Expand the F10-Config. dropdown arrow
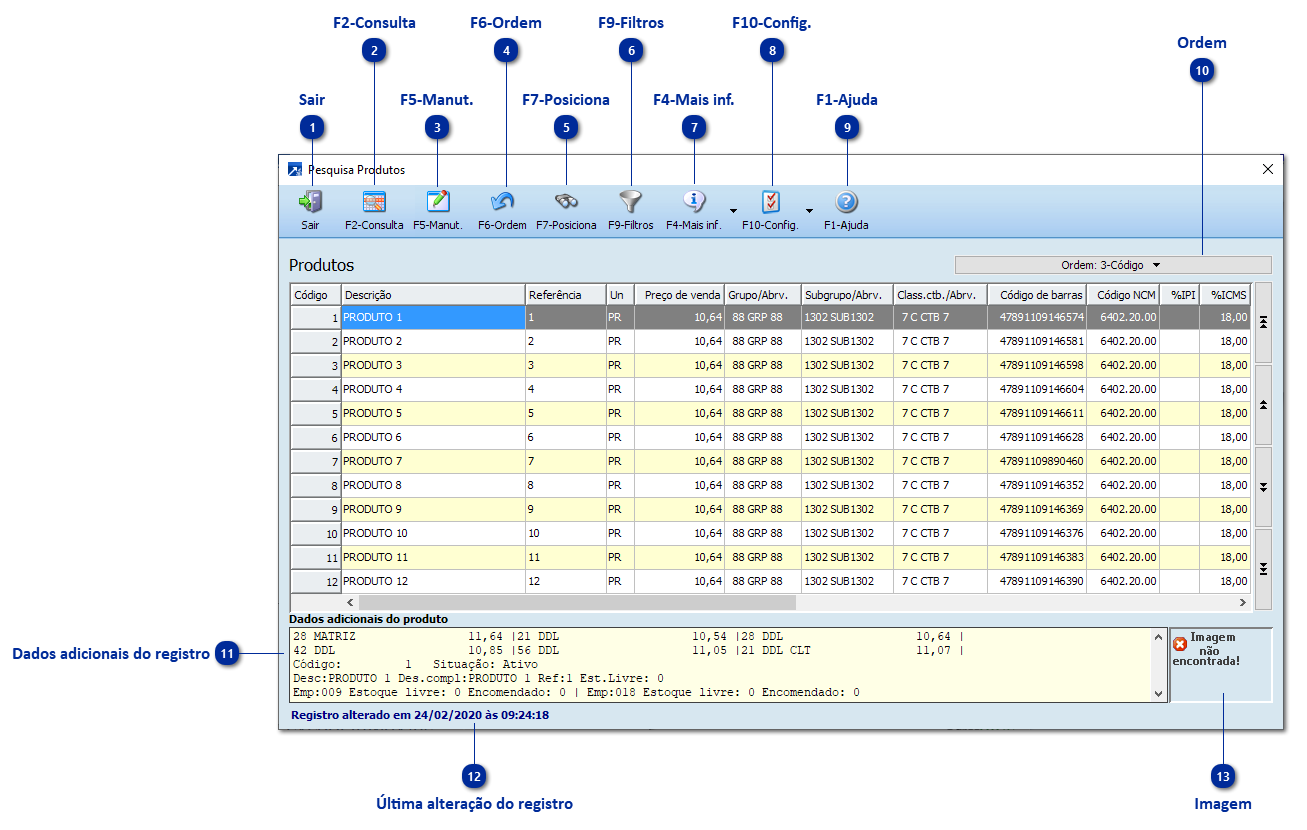 click(x=809, y=211)
